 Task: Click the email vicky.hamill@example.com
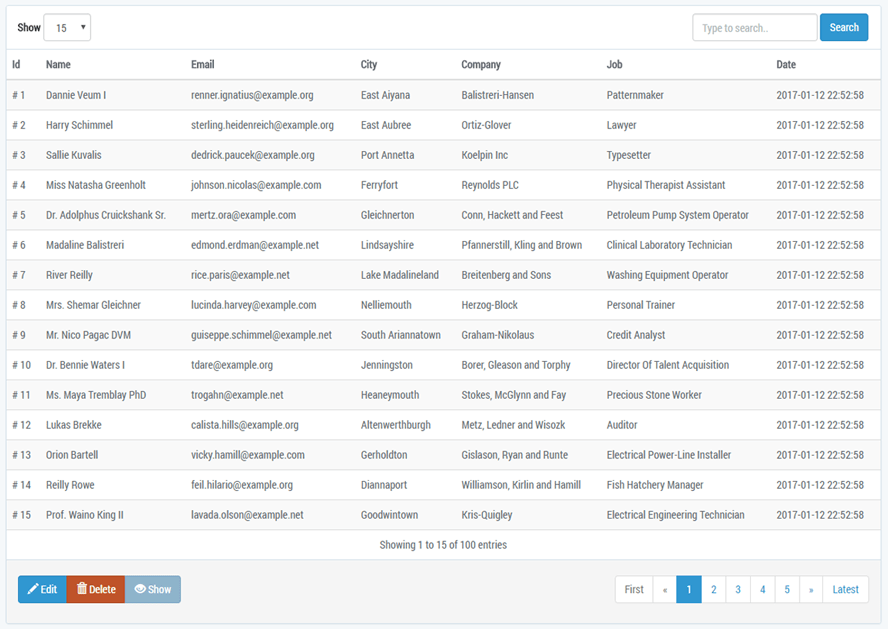[247, 455]
